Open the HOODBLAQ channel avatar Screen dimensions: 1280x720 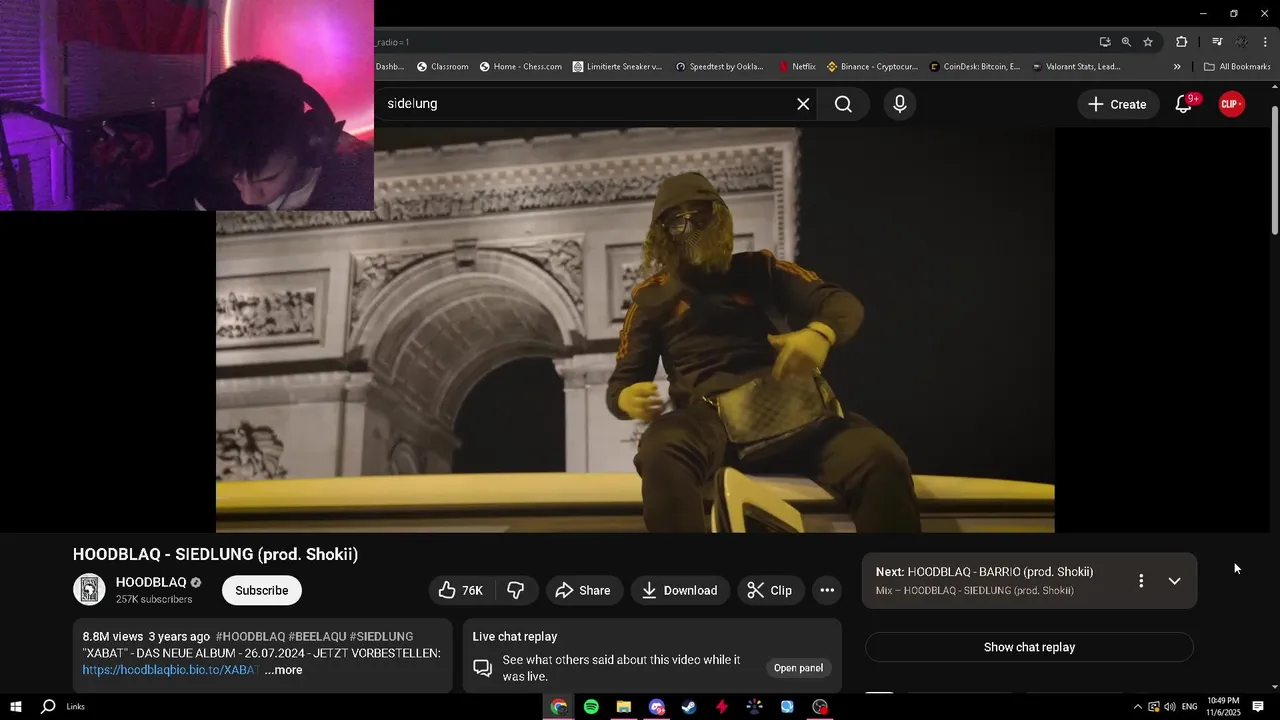[x=89, y=590]
